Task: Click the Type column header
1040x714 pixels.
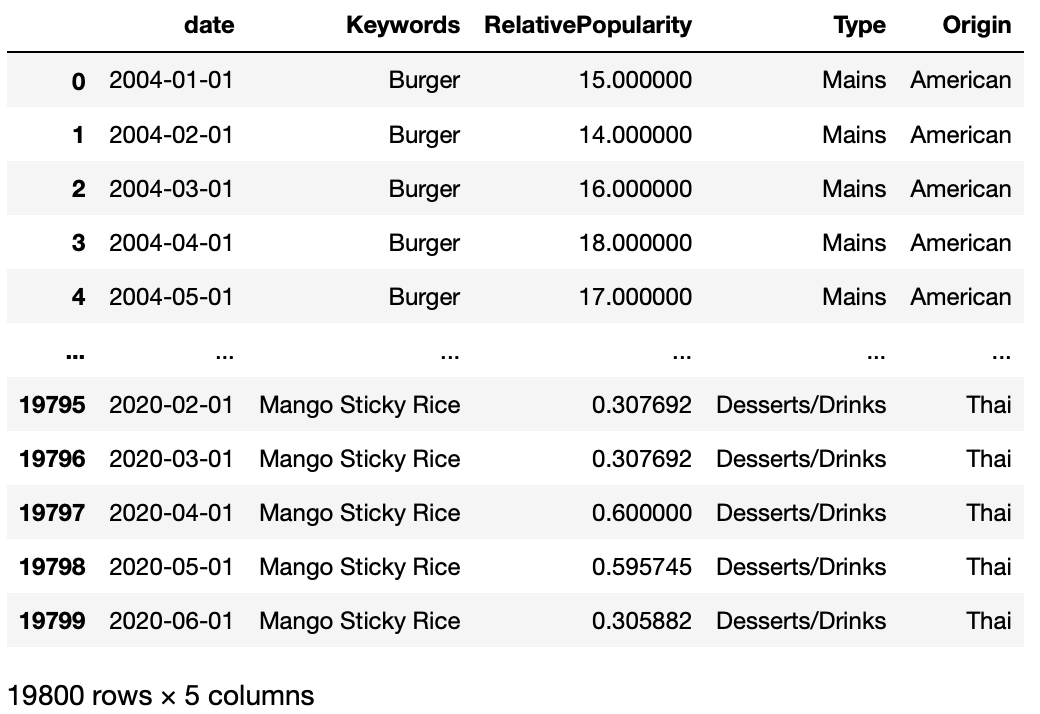Action: (859, 26)
